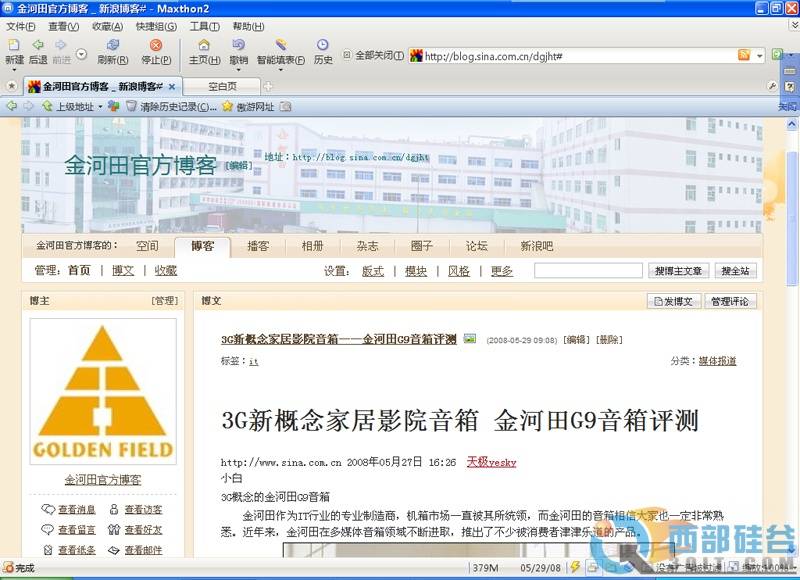Click the RSS feed icon in address bar
Screen dimensions: 800x580
[744, 55]
